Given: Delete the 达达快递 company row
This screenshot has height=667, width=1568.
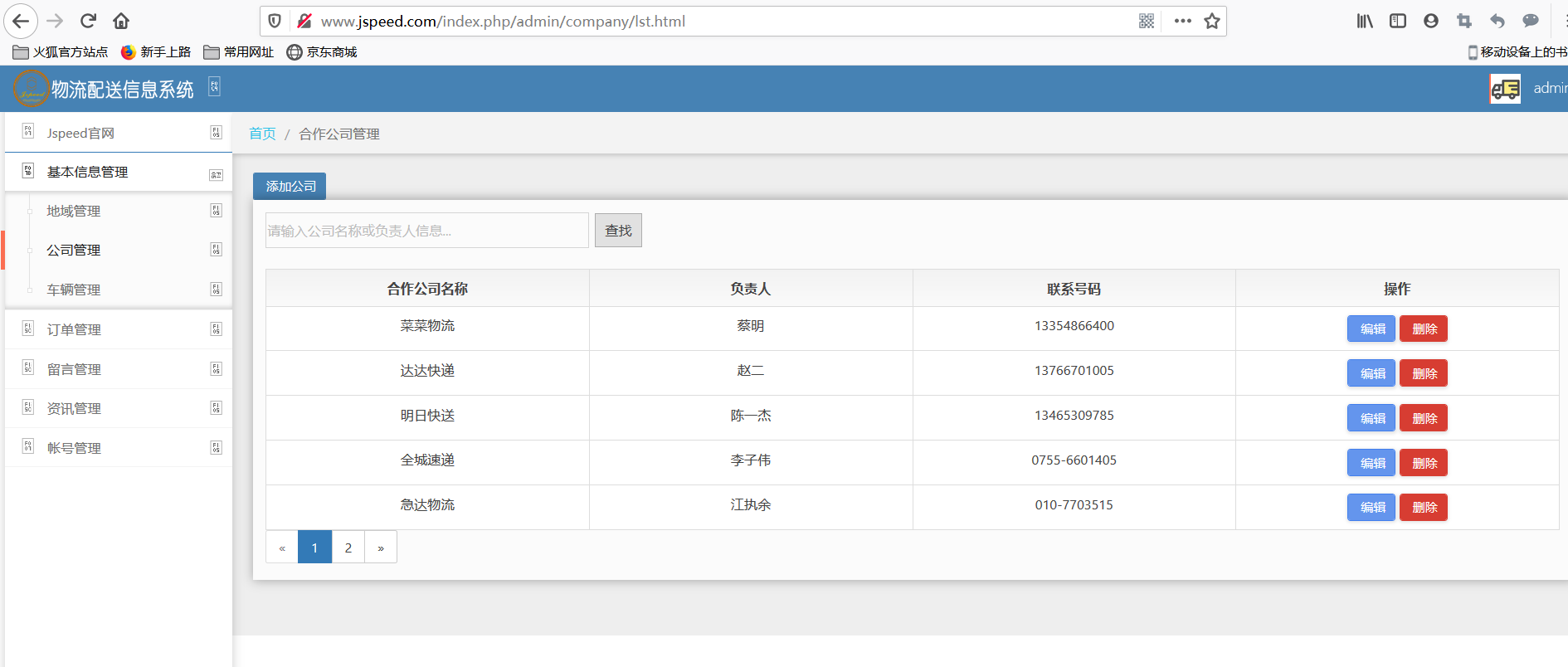Looking at the screenshot, I should 1424,374.
